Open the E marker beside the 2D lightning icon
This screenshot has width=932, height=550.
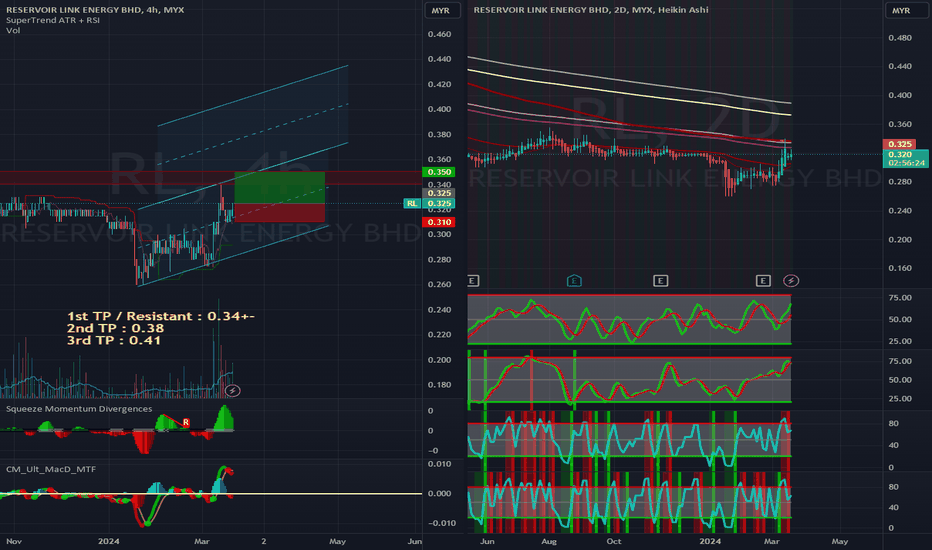763,281
